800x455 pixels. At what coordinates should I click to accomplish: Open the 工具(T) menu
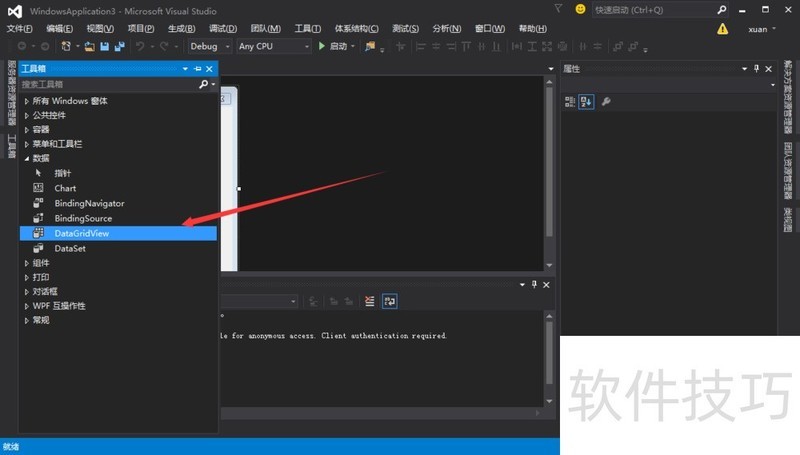point(308,29)
